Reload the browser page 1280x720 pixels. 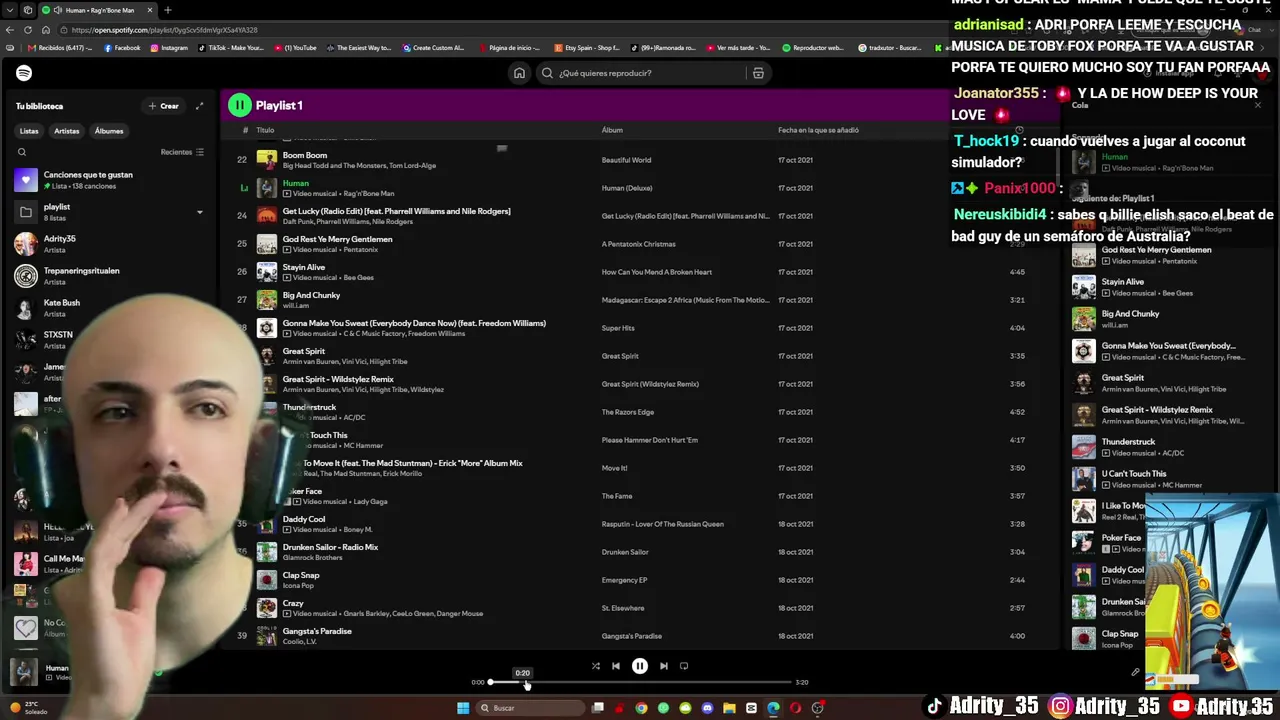tap(28, 30)
